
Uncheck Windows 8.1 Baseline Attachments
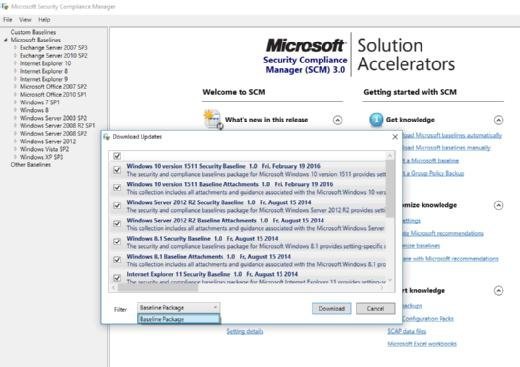(x=117, y=260)
